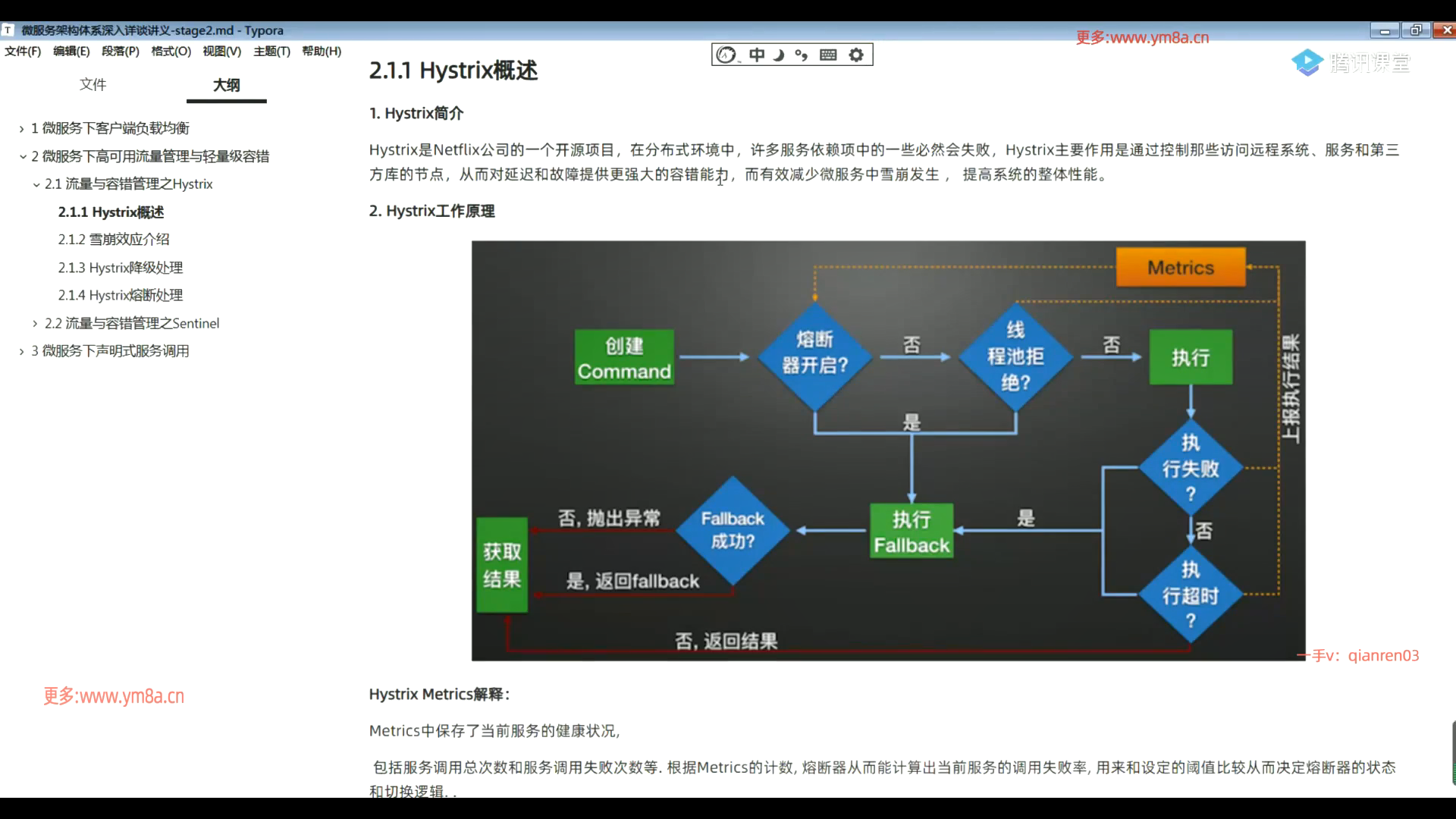Viewport: 1456px width, 819px height.
Task: Toggle the moon half-width mode icon
Action: 779,55
